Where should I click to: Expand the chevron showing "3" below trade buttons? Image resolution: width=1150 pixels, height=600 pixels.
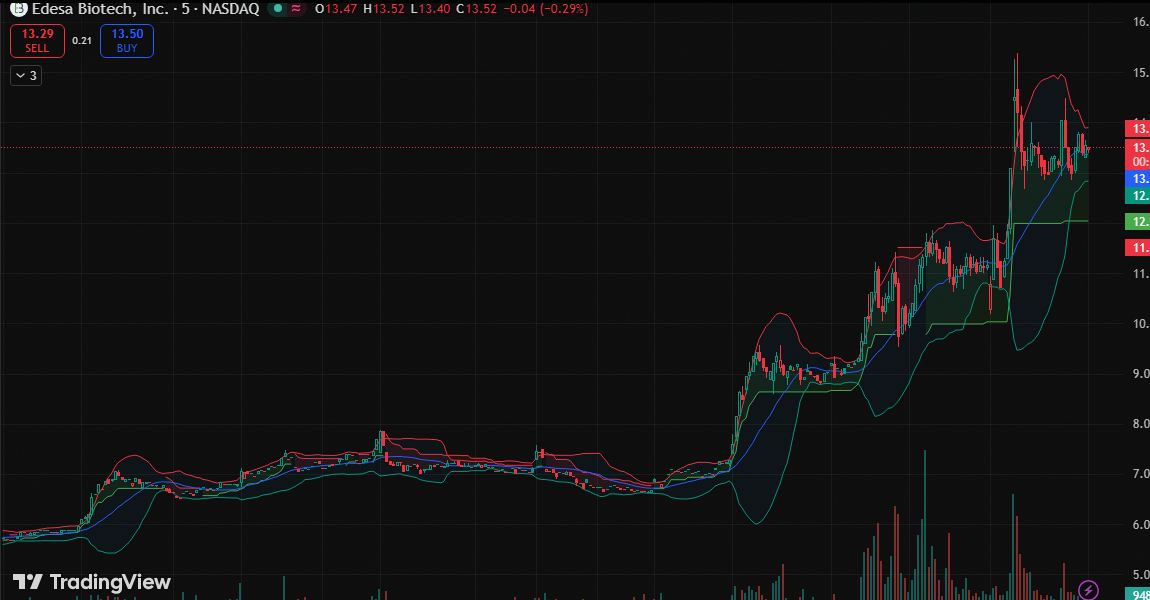(x=25, y=74)
